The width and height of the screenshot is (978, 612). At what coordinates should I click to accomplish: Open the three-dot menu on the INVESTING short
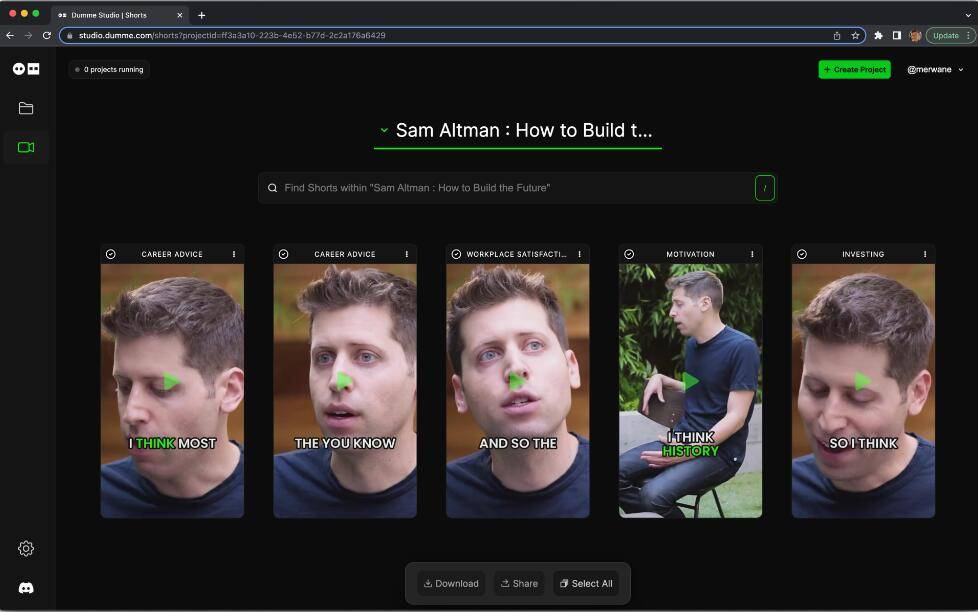pyautogui.click(x=925, y=254)
